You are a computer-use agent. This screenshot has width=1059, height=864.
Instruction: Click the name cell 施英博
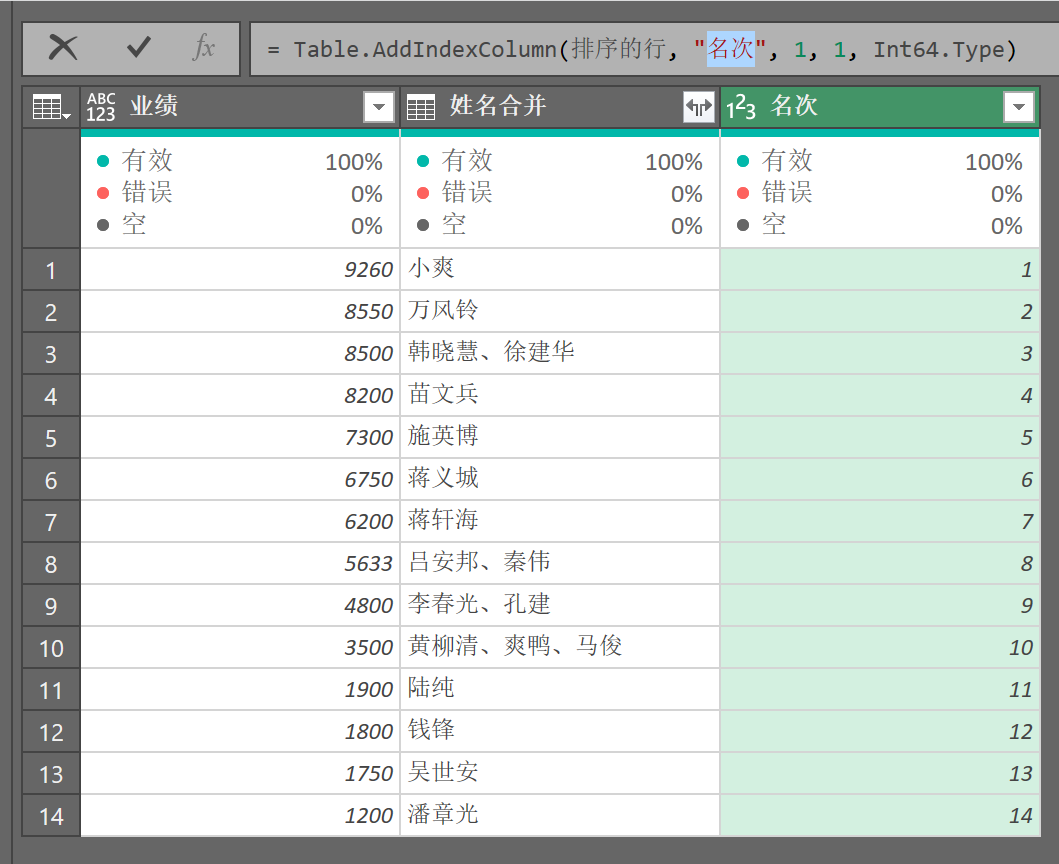click(x=560, y=438)
